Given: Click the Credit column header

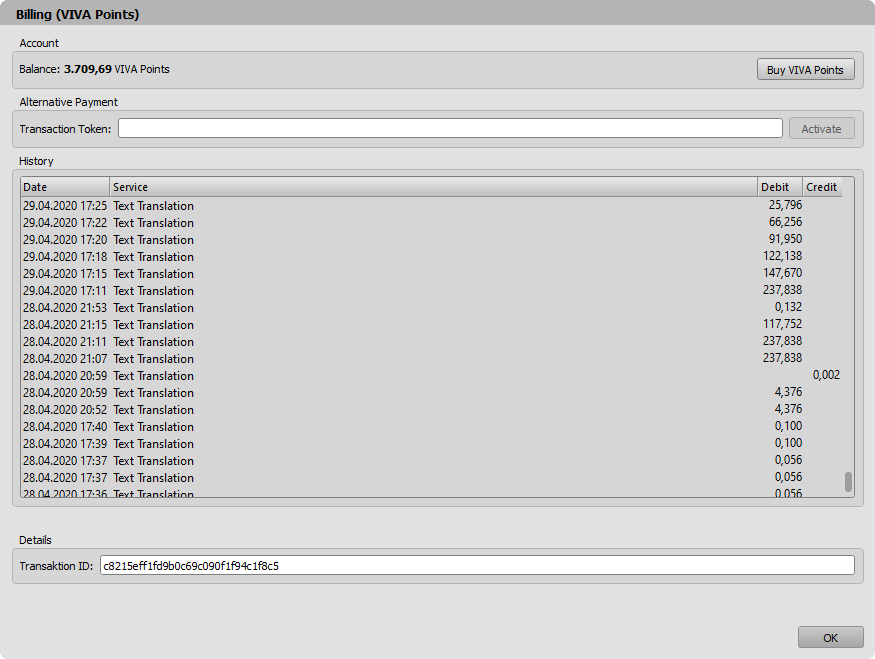Looking at the screenshot, I should tap(822, 187).
